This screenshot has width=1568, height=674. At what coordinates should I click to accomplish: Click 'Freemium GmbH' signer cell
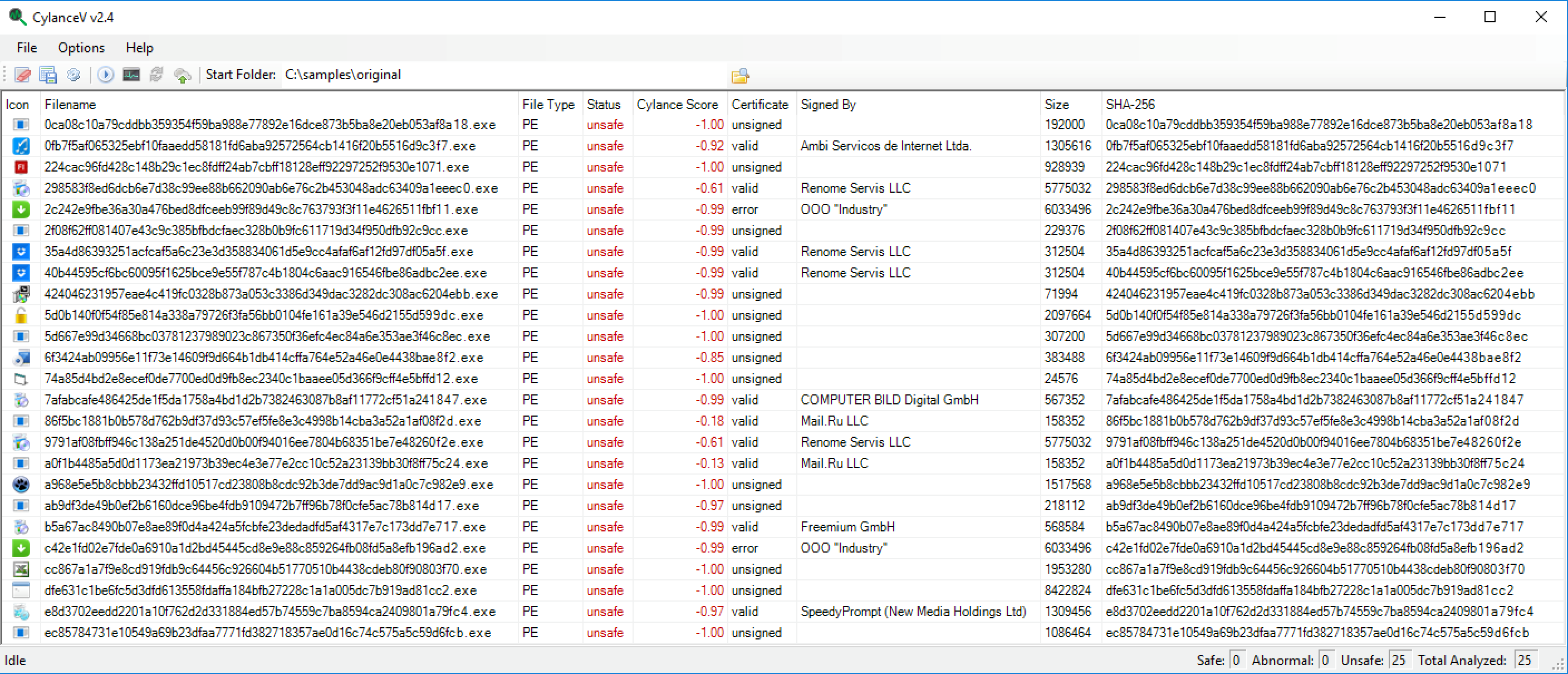(x=847, y=526)
